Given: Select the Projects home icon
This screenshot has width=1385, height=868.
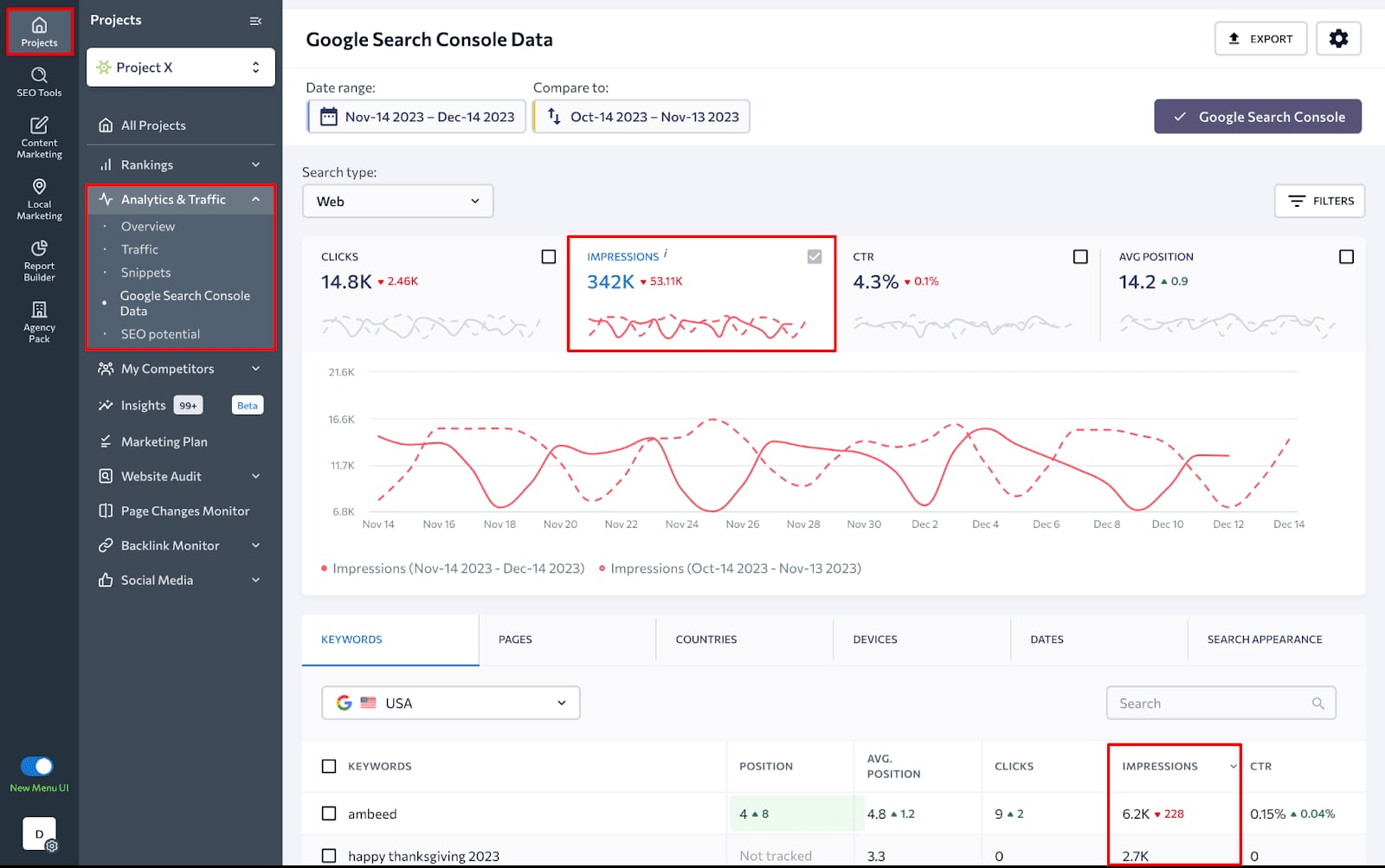Looking at the screenshot, I should [x=38, y=29].
